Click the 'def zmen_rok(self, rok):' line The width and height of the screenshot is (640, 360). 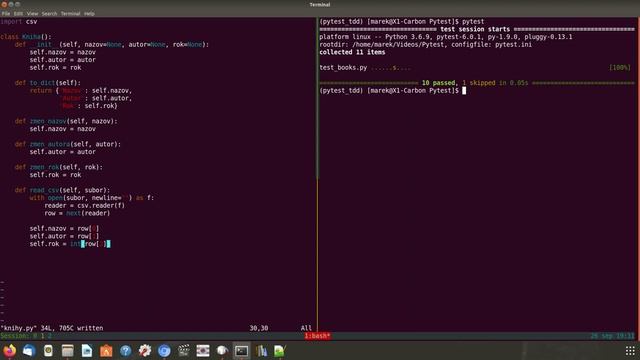(x=59, y=167)
